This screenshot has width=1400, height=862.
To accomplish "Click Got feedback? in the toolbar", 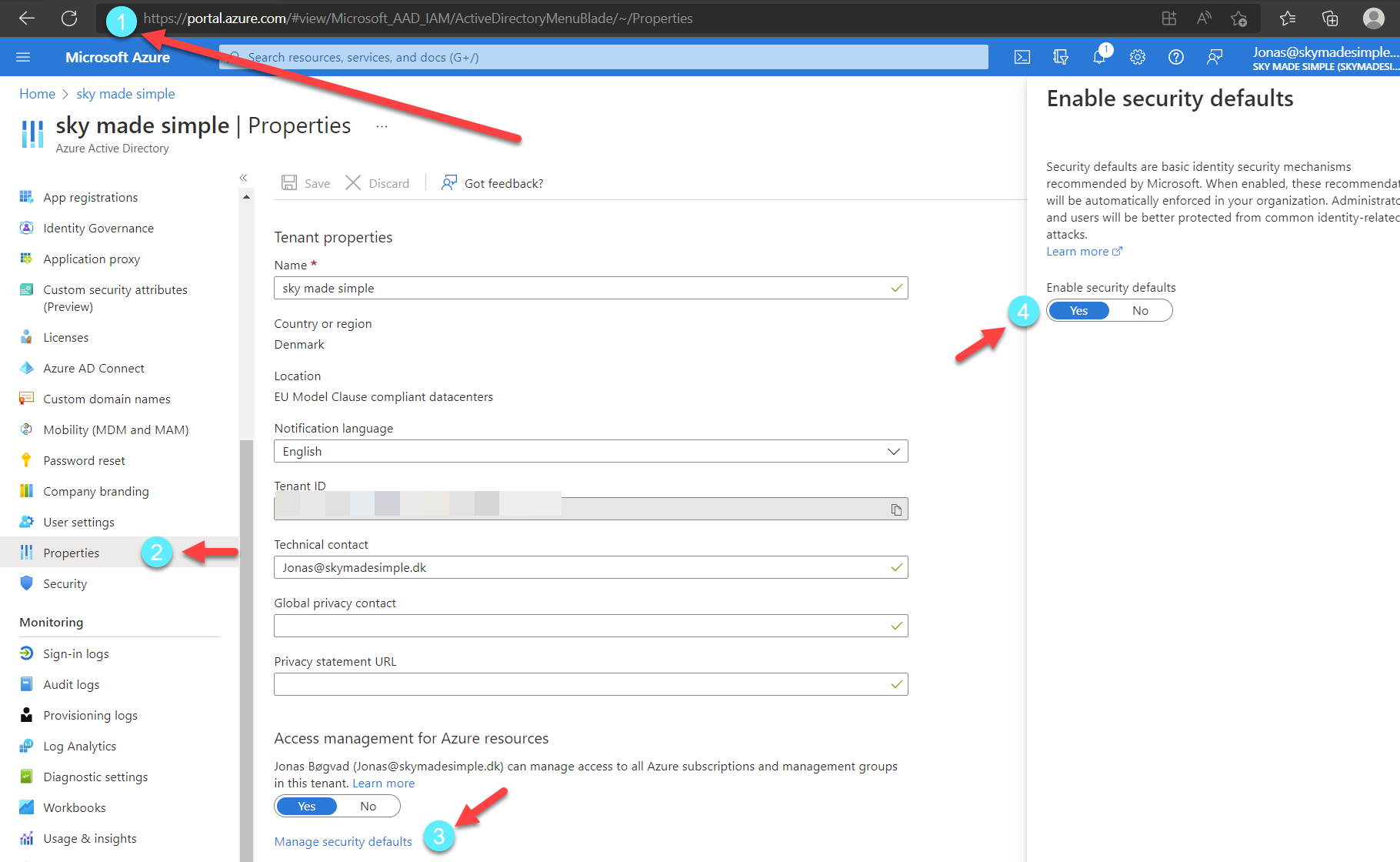I will click(492, 183).
